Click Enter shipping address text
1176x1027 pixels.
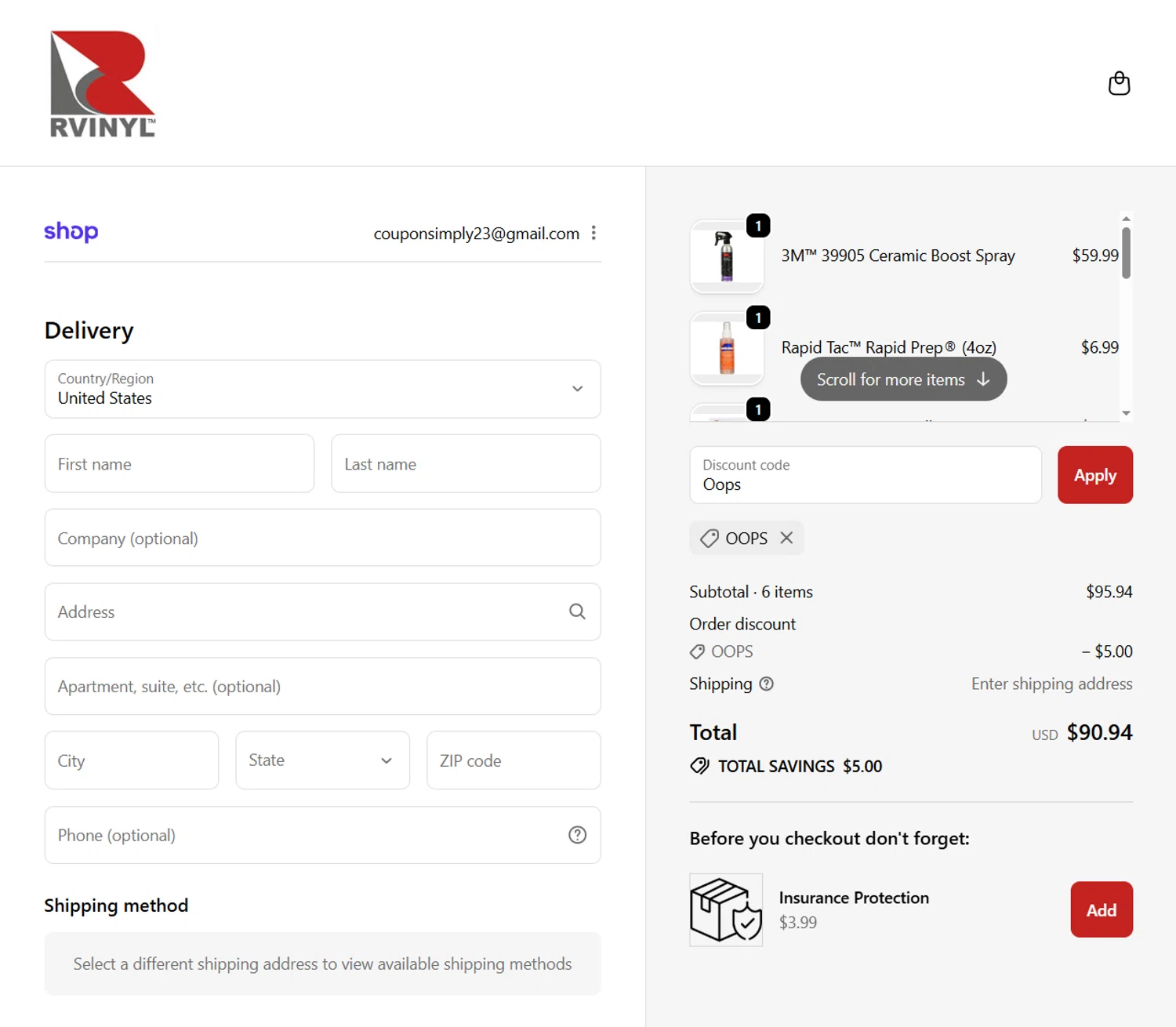pos(1051,684)
